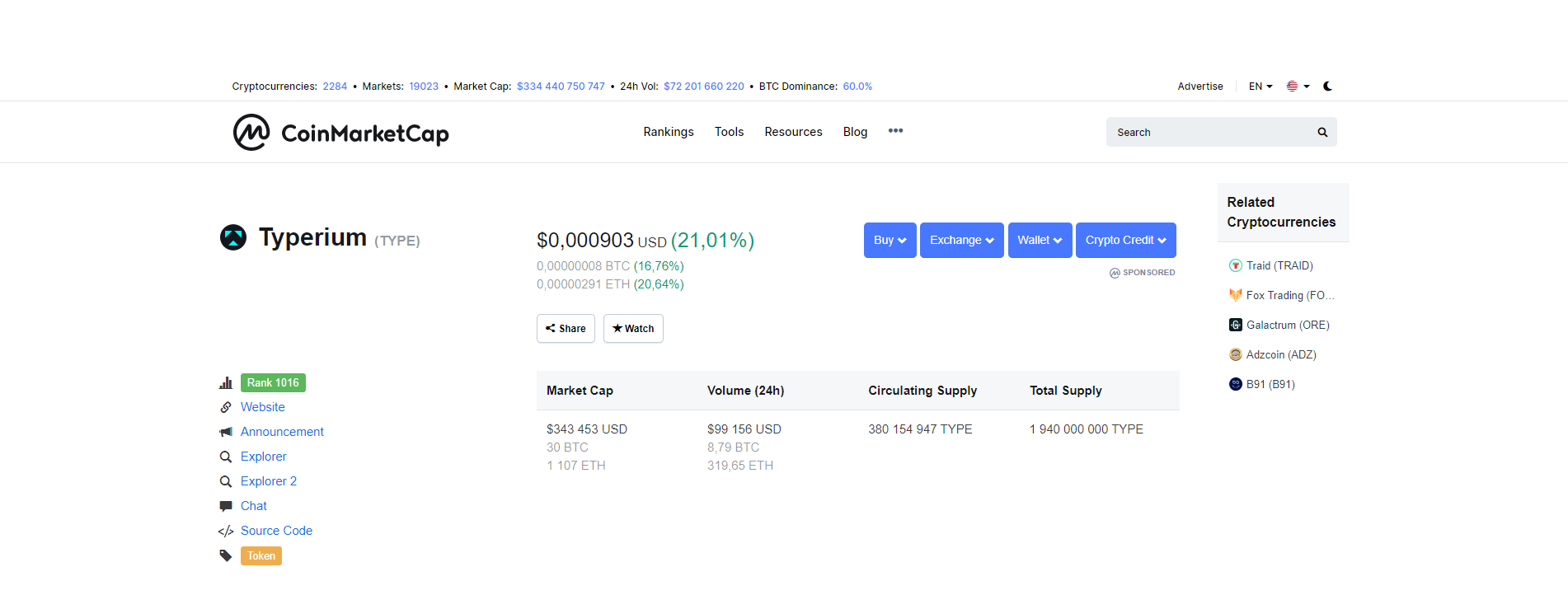Viewport: 1568px width, 595px height.
Task: Open B91 (B91) related cryptocurrency
Action: point(1270,384)
